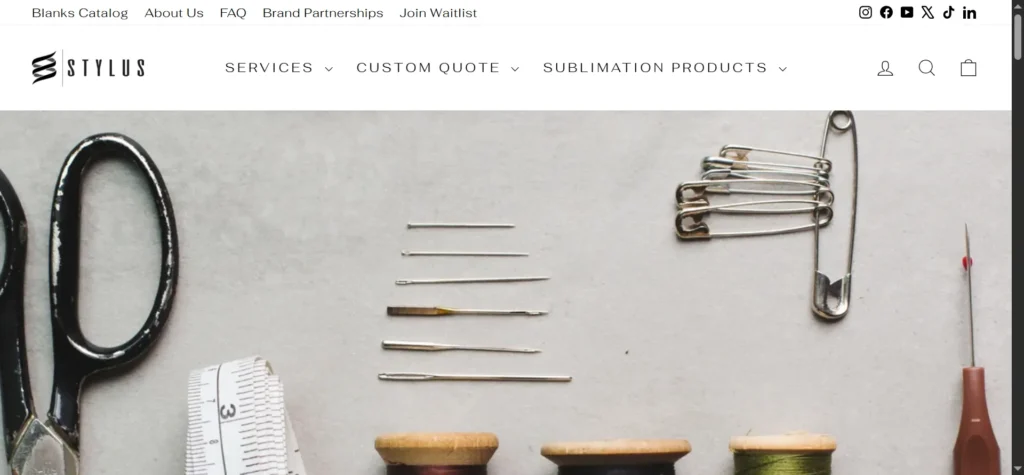Open the Blanks Catalog link

80,13
